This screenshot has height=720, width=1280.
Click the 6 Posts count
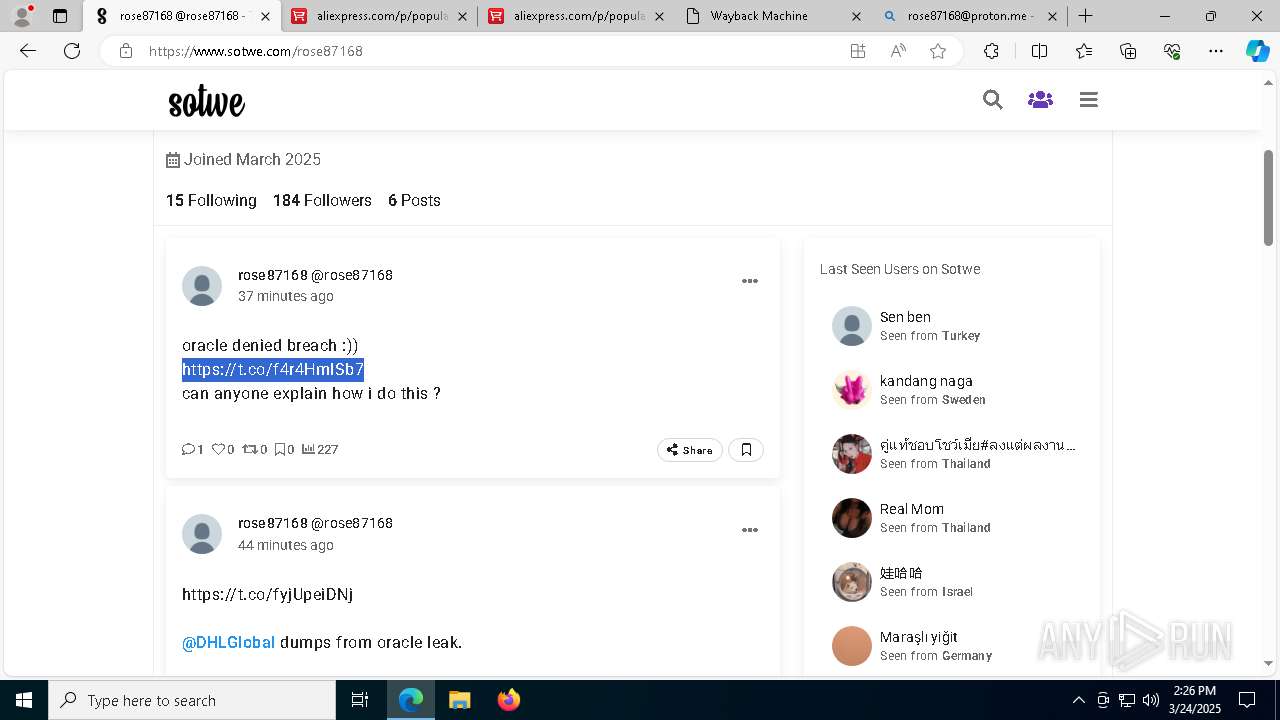414,200
